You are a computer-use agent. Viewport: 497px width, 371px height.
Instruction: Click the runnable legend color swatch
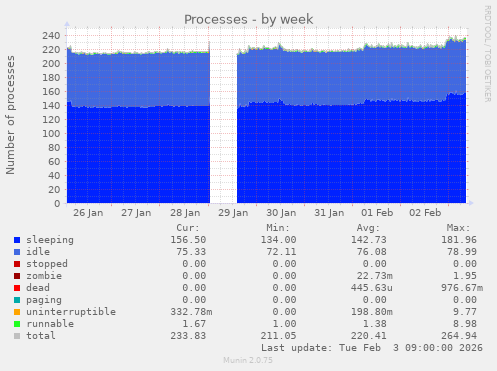click(17, 324)
